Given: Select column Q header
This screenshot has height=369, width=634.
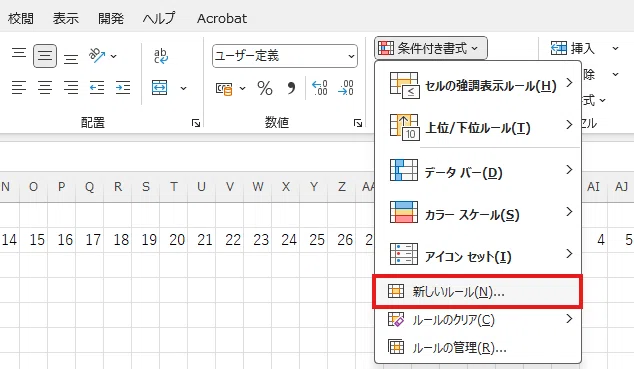Looking at the screenshot, I should pyautogui.click(x=90, y=187).
